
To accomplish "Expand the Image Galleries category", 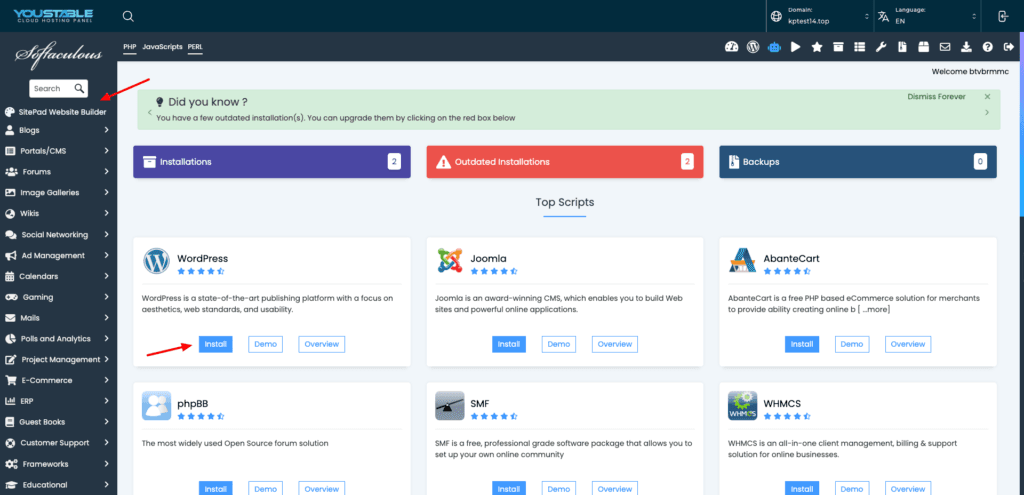I will coord(58,193).
